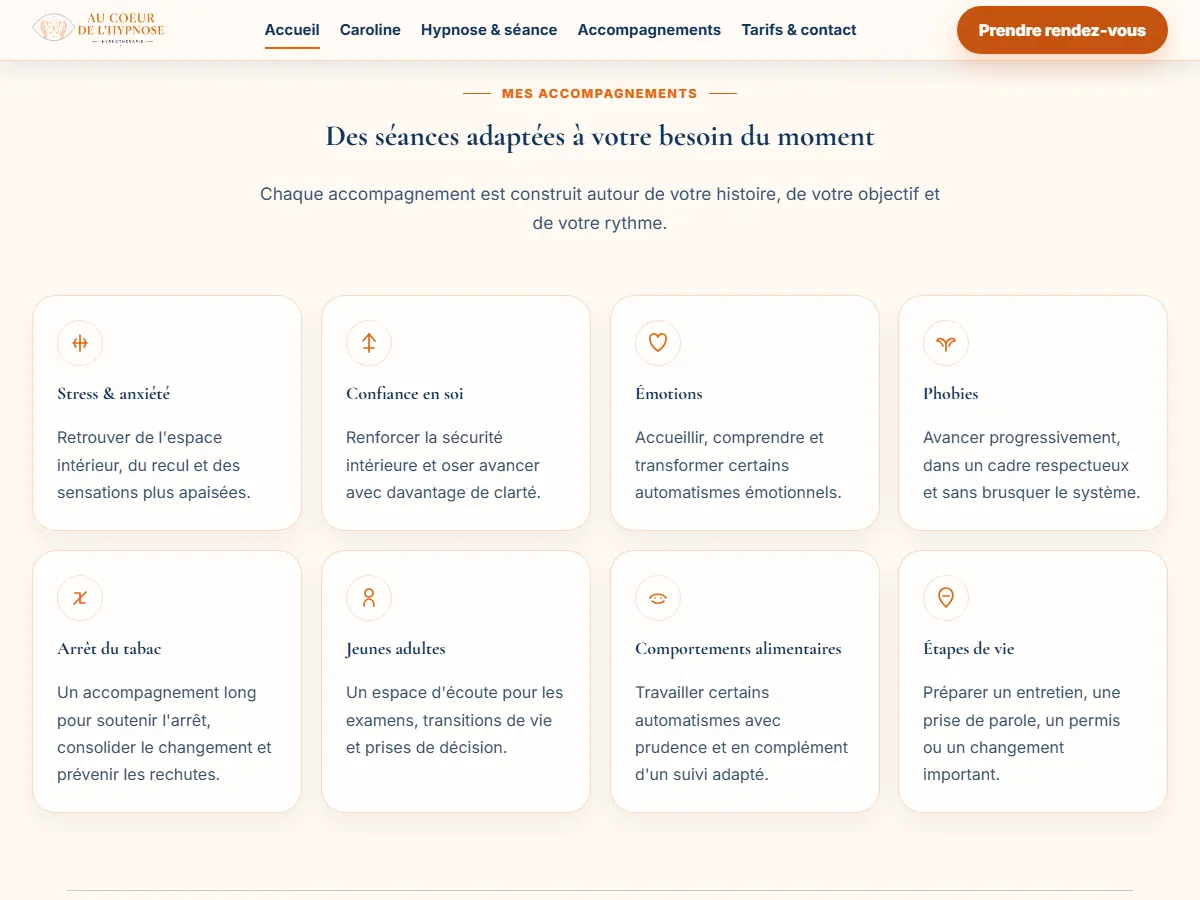This screenshot has height=900, width=1200.
Task: Click the Phobies sprout icon
Action: click(946, 343)
